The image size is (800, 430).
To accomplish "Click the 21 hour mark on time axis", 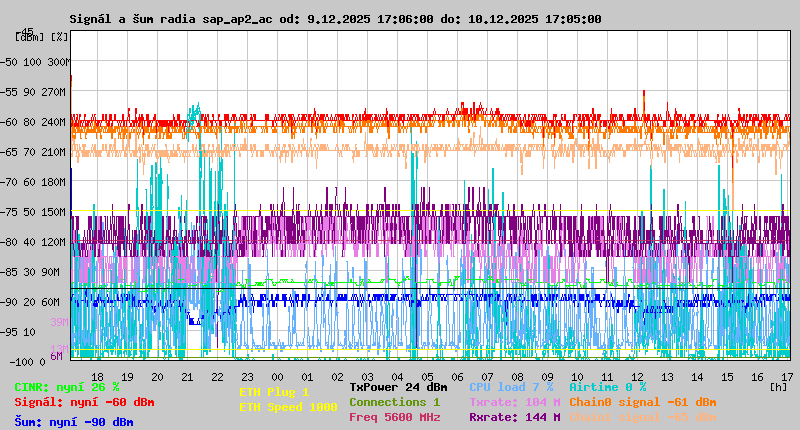I will coord(187,376).
